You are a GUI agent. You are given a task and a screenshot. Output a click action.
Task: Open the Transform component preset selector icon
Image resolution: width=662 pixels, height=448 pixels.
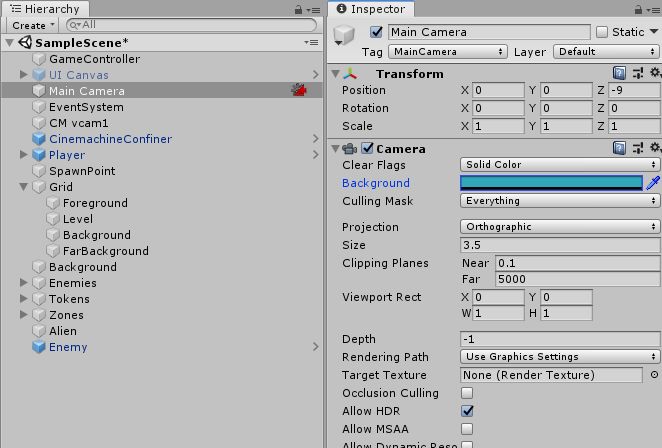637,73
